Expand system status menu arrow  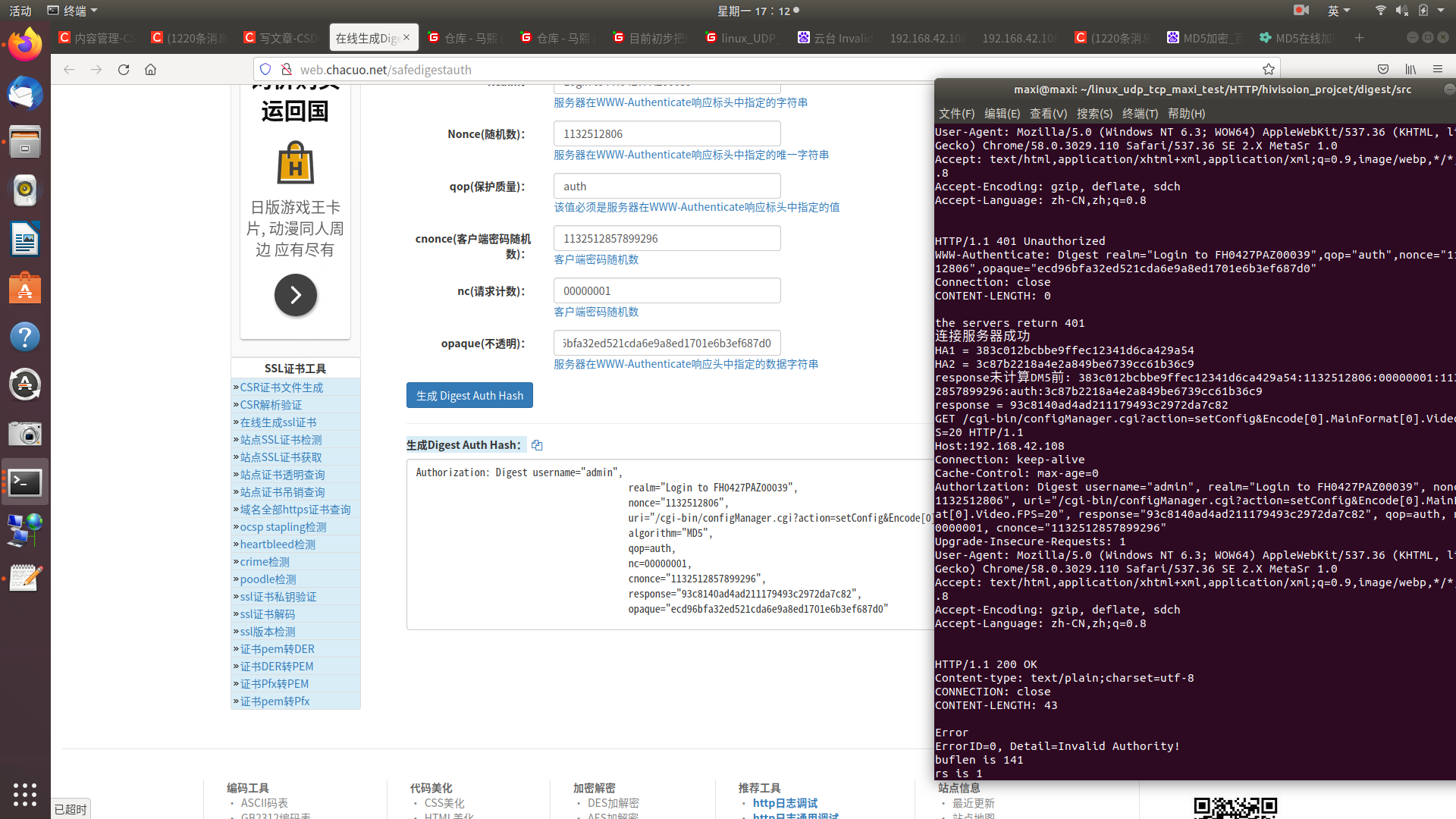pyautogui.click(x=1441, y=11)
